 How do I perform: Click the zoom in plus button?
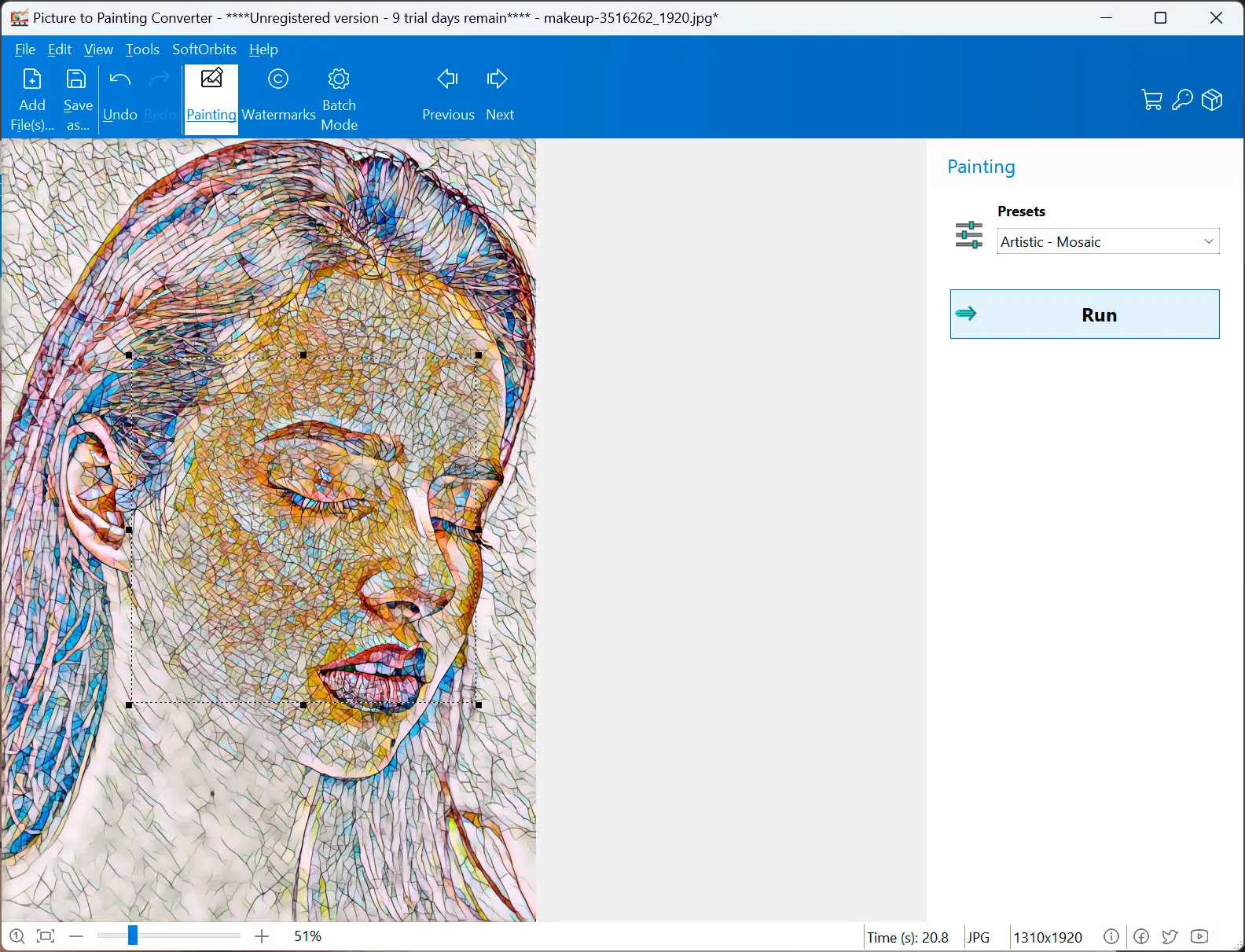[262, 935]
